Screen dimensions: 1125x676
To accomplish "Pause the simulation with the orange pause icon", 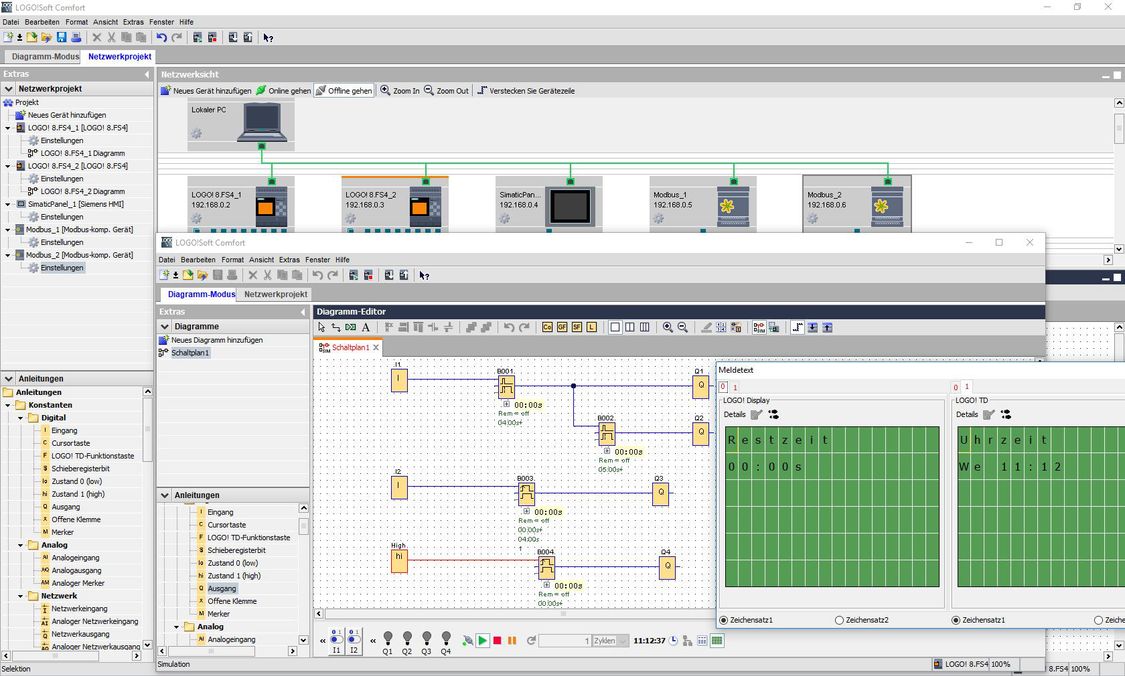I will click(x=512, y=640).
